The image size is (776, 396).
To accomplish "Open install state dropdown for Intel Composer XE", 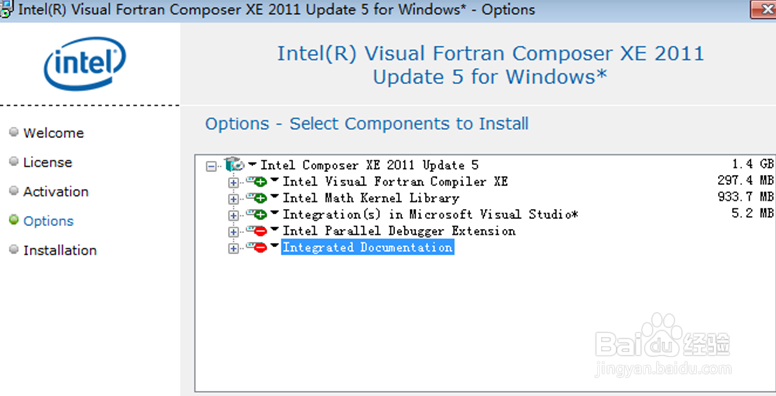I will click(x=252, y=164).
